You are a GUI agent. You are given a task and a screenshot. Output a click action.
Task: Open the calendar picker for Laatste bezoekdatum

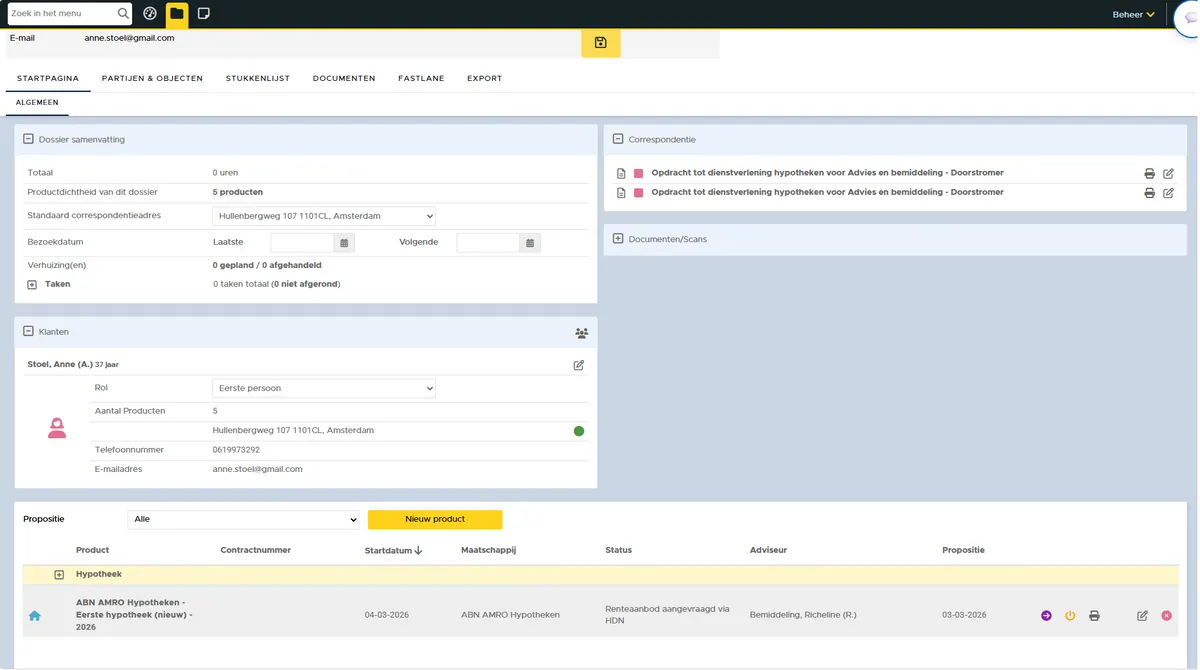coord(344,243)
